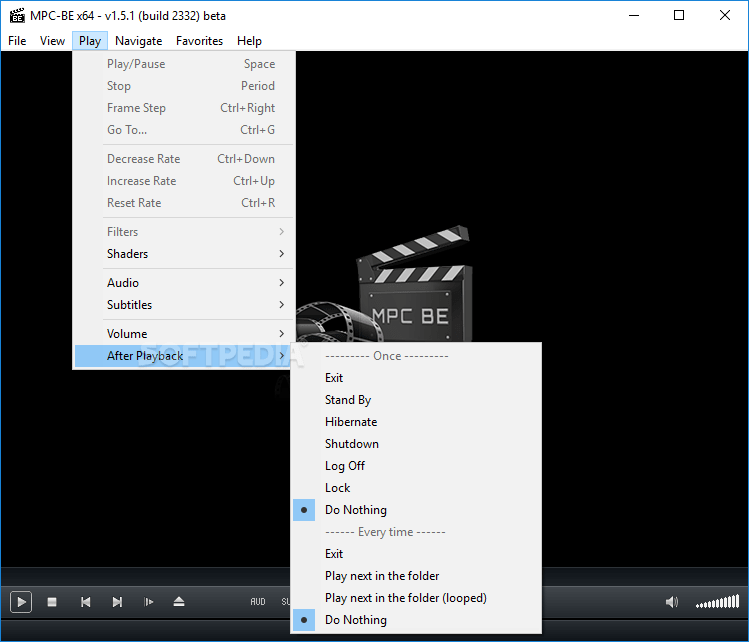
Task: Open the View menu
Action: point(52,41)
